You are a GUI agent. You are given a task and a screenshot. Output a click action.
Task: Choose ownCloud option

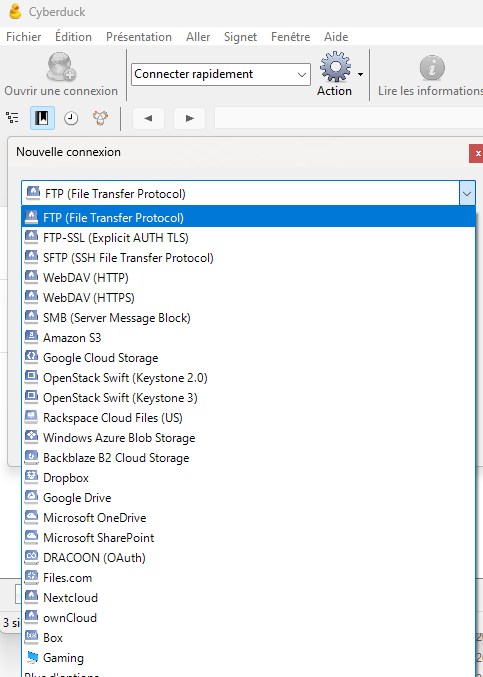[x=249, y=618]
